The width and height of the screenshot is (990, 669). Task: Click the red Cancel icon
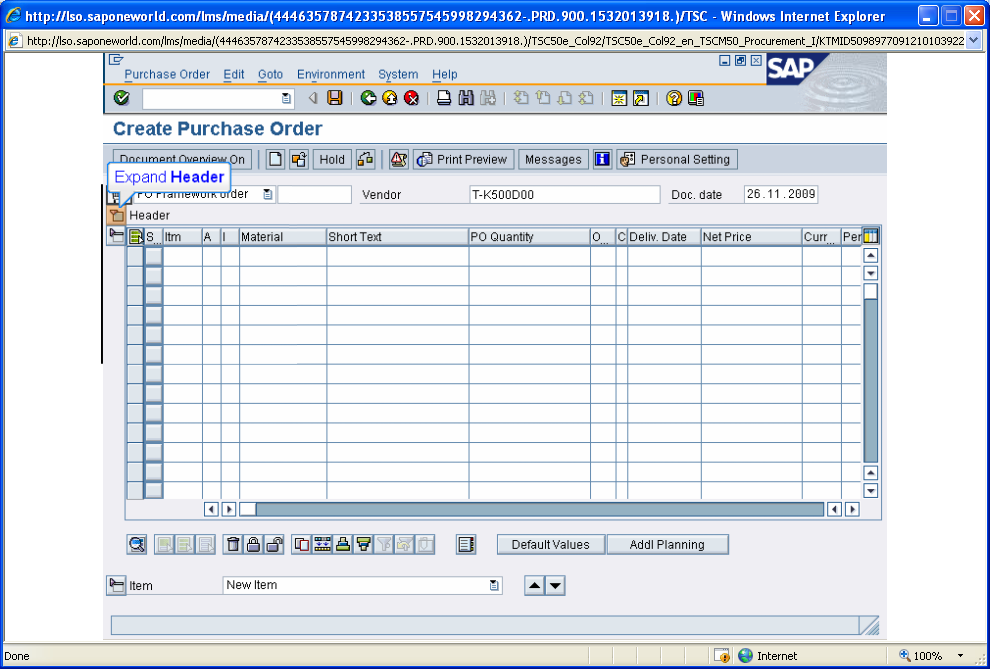point(412,98)
